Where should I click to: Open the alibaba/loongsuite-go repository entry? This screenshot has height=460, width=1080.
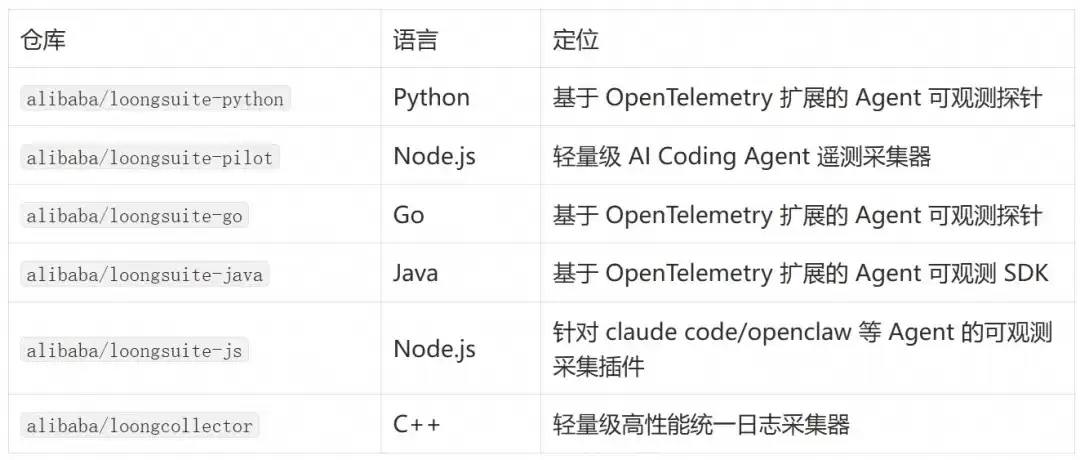[134, 216]
